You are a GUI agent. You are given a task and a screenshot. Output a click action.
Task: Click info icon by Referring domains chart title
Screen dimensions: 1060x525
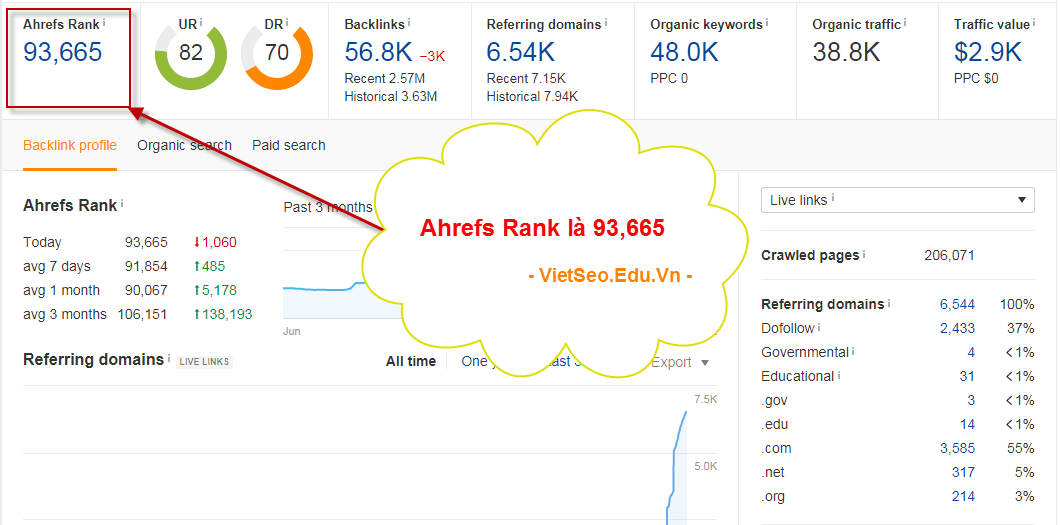tap(169, 357)
